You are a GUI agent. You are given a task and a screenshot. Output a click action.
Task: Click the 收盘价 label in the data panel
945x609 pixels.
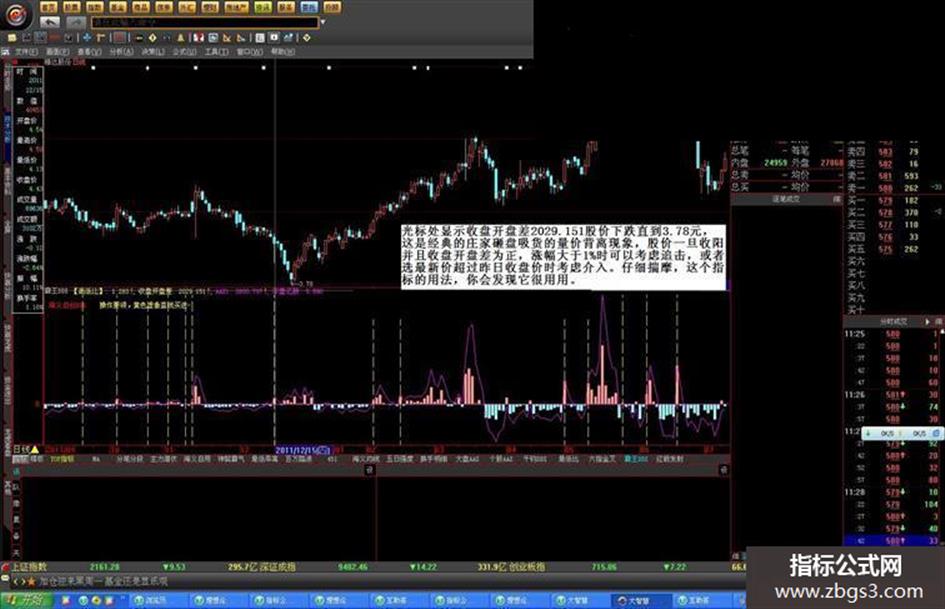[28, 180]
